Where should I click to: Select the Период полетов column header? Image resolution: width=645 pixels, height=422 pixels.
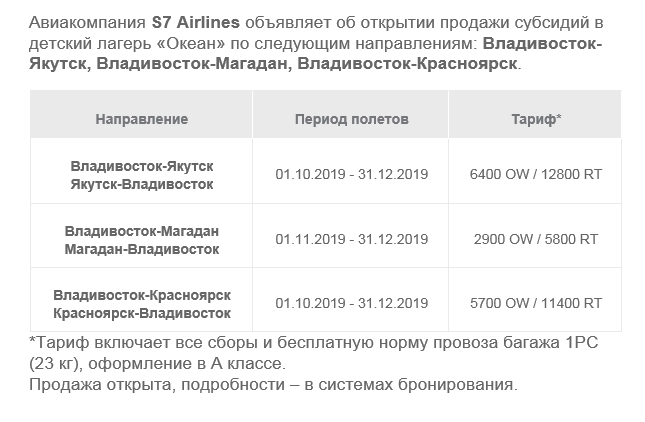(x=352, y=119)
